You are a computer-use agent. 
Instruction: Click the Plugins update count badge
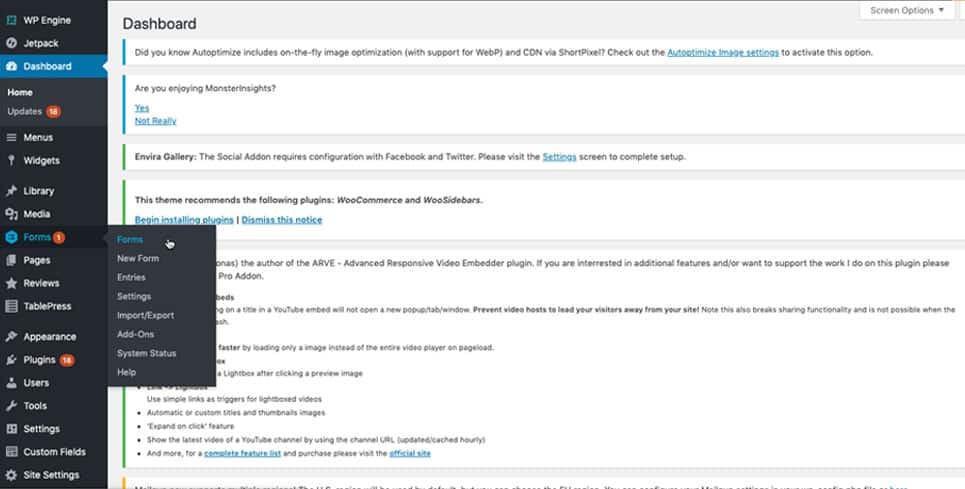[x=67, y=360]
